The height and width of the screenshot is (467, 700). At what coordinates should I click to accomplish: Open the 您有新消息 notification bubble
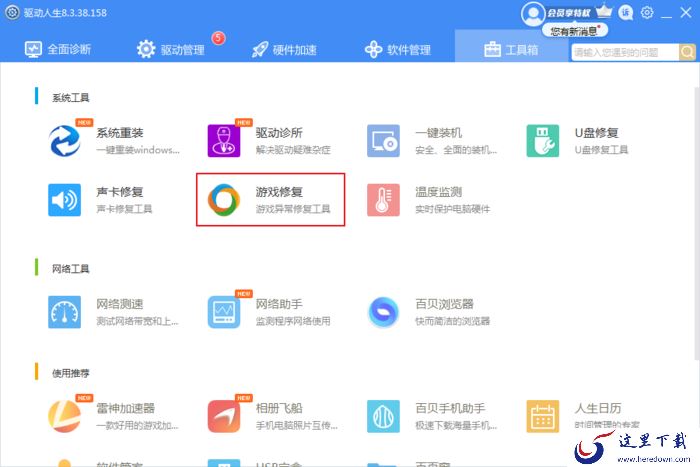pos(575,31)
